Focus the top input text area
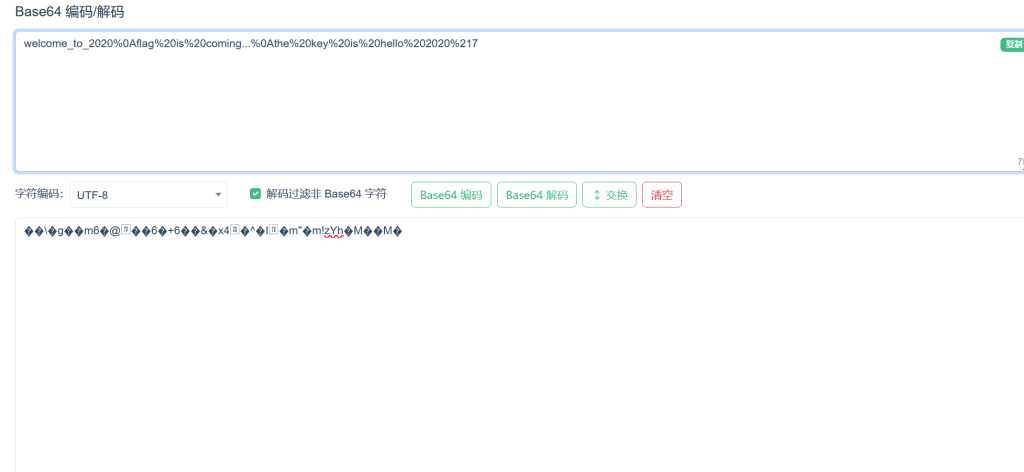 [x=500, y=110]
